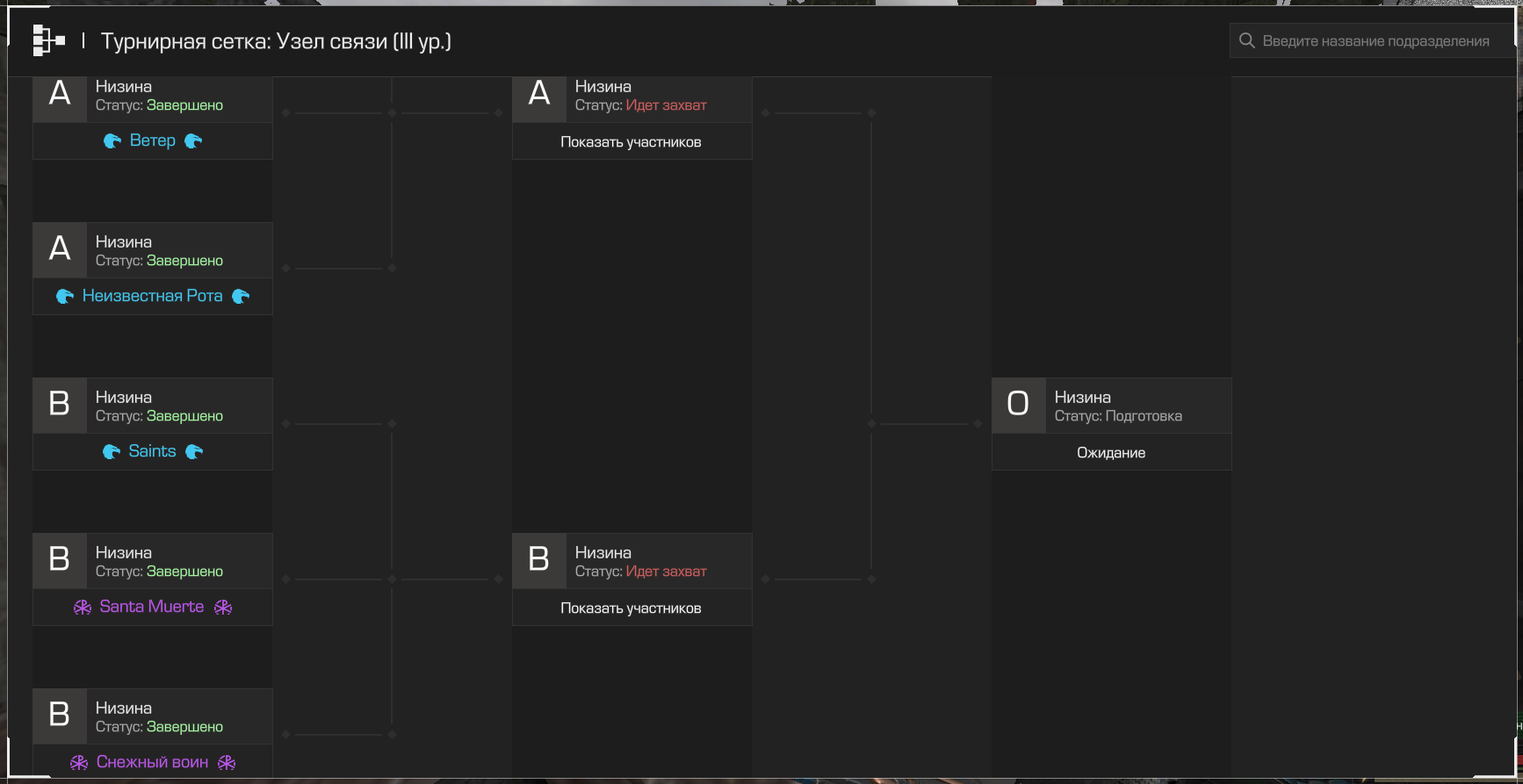
Task: Click the purple emblem left of Santa Muerte
Action: click(x=83, y=608)
